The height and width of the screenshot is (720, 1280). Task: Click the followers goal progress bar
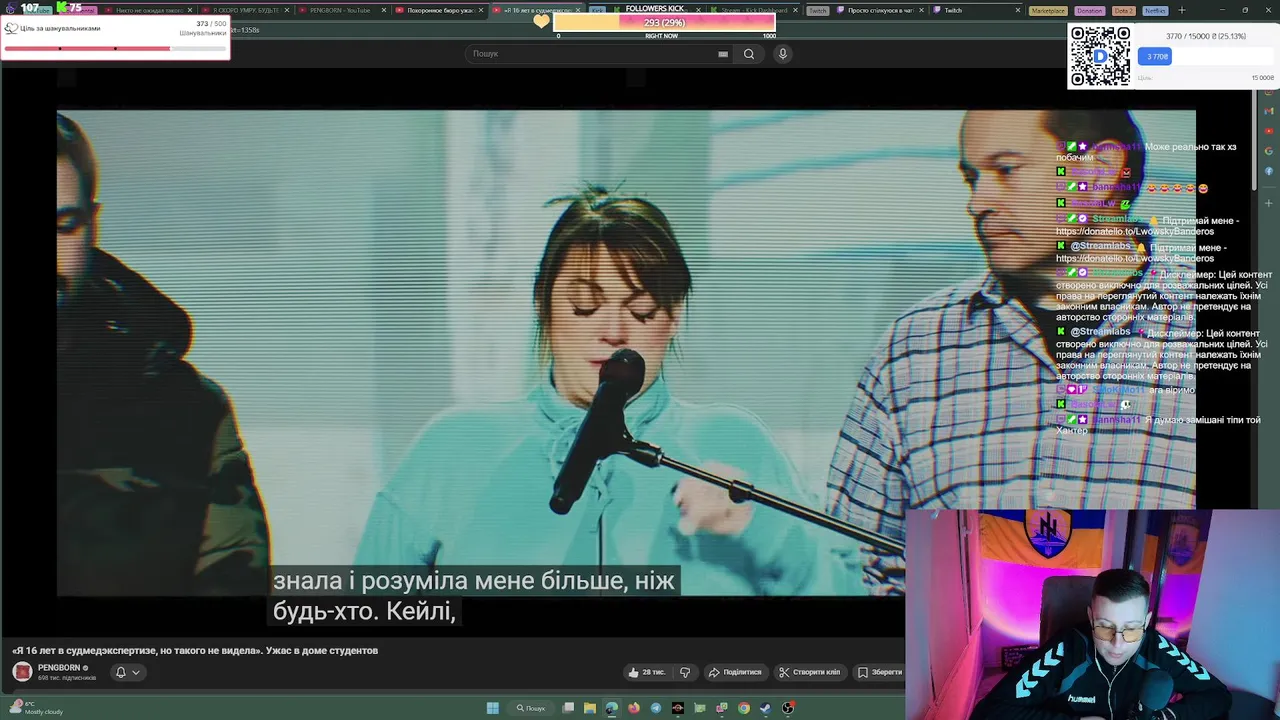point(115,48)
